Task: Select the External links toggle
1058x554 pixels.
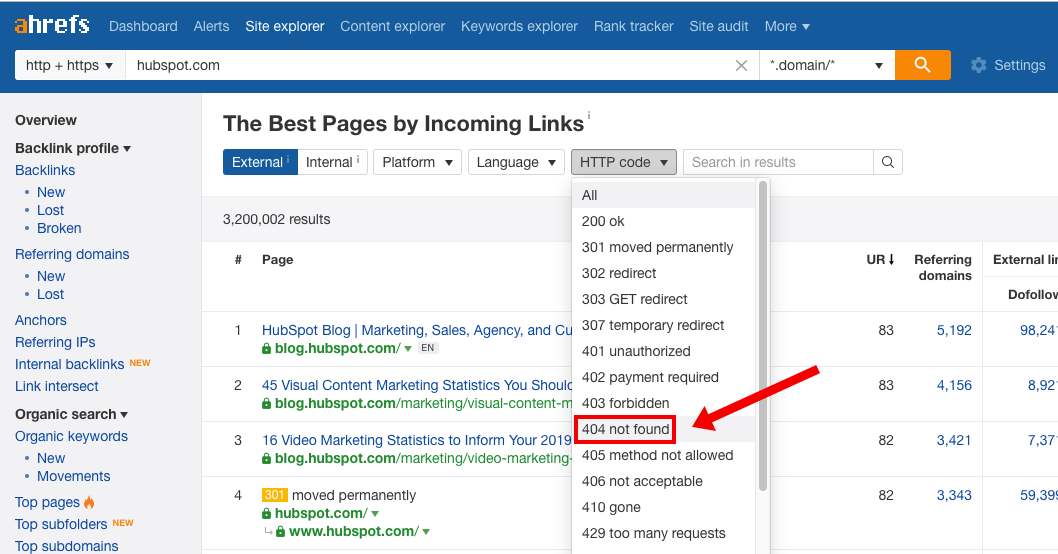Action: [260, 162]
